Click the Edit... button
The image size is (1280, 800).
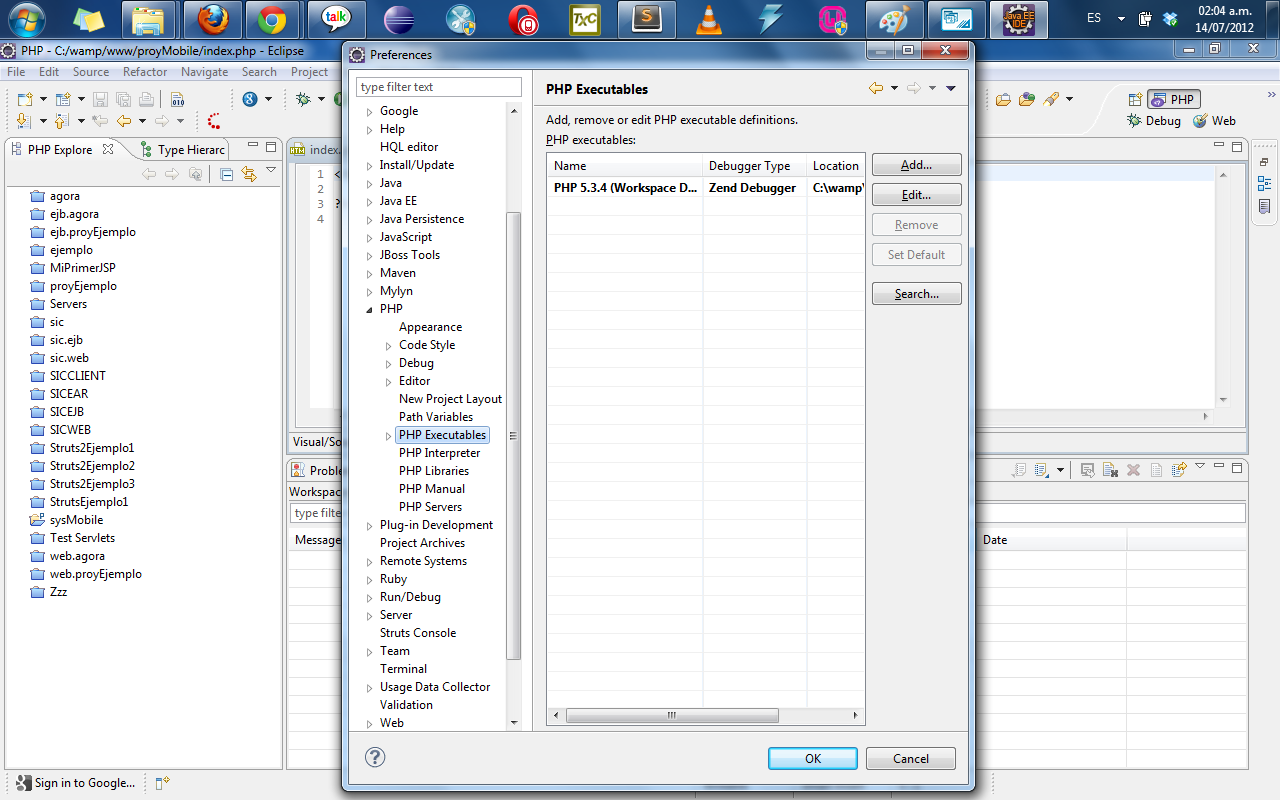pyautogui.click(x=916, y=195)
